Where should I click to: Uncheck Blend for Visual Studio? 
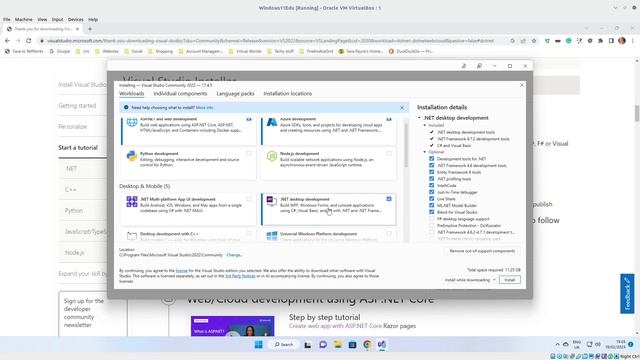[x=431, y=212]
